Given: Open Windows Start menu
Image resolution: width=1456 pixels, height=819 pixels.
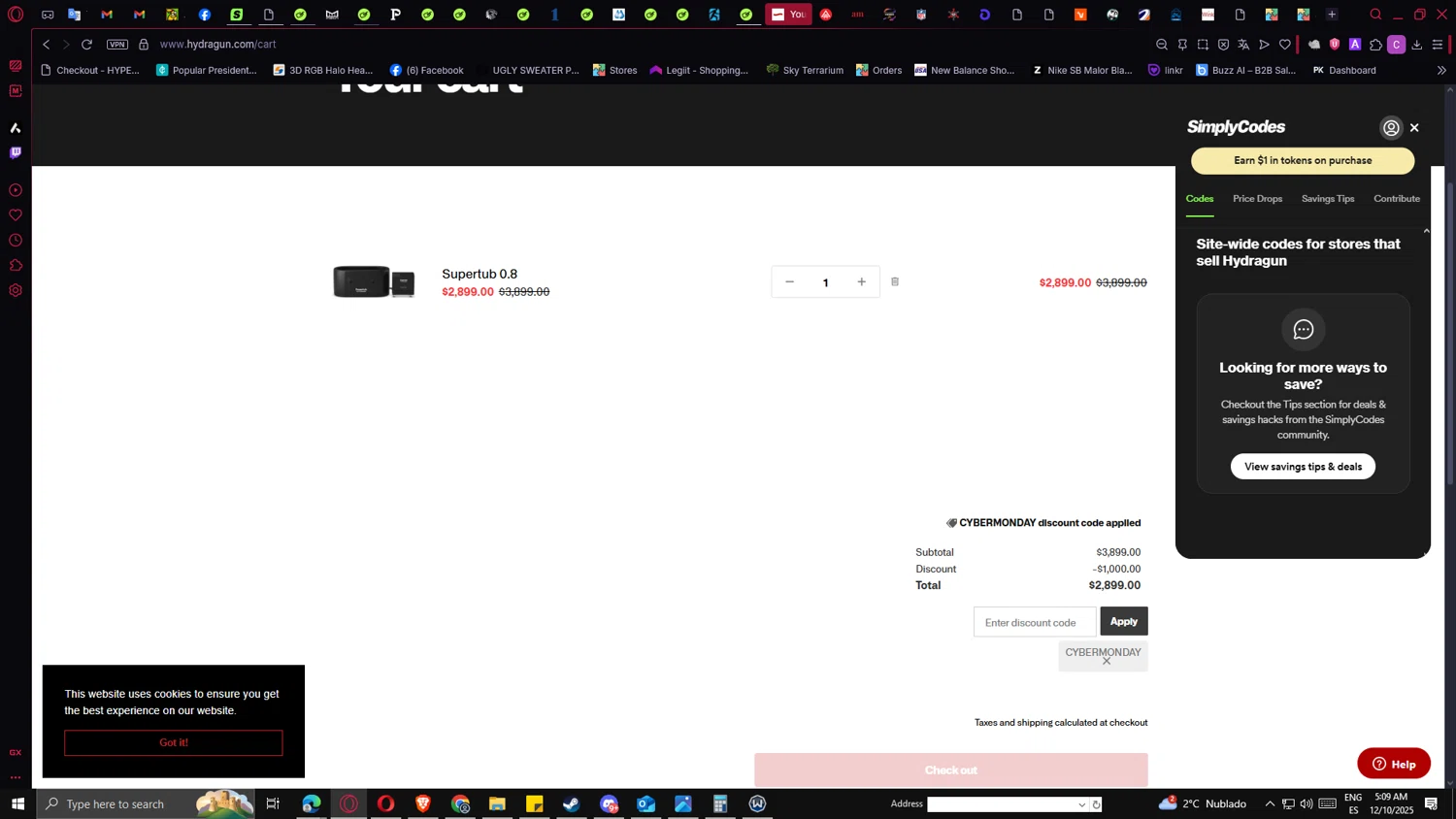Looking at the screenshot, I should pos(17,803).
